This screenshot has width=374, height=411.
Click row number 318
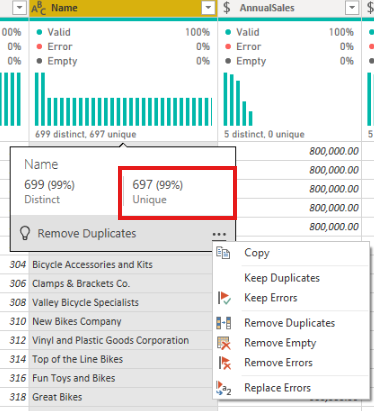click(17, 397)
